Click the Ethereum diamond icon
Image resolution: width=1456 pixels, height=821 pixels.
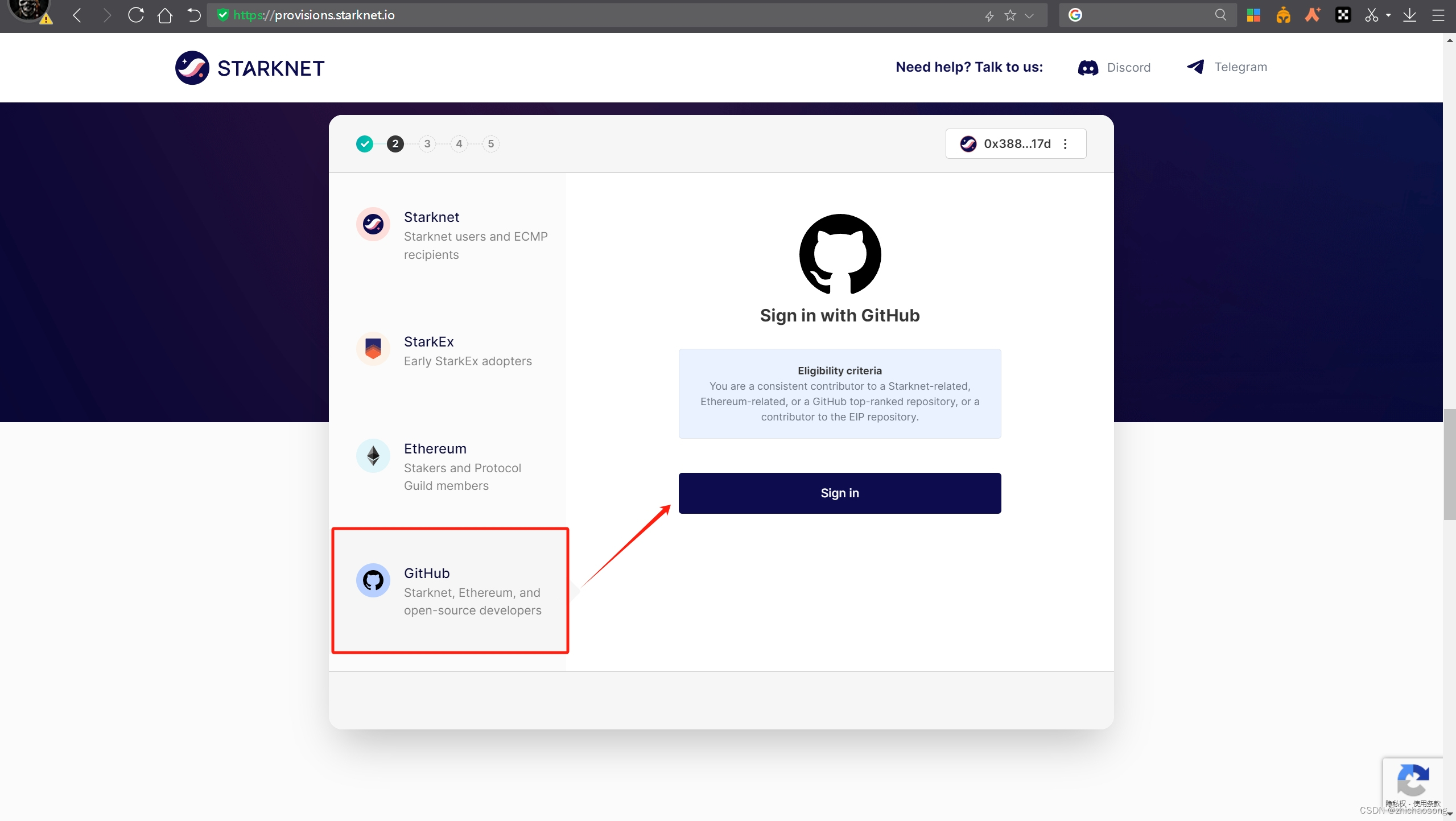tap(373, 455)
